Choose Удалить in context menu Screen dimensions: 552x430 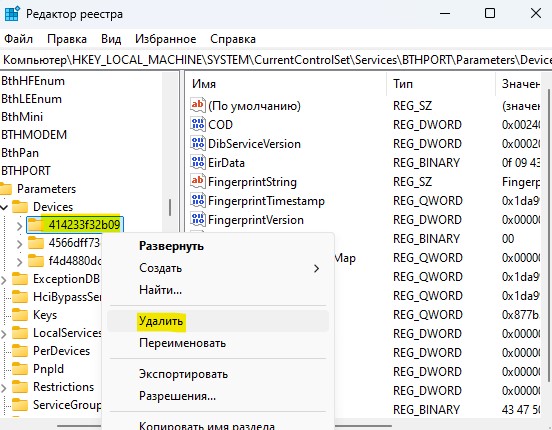pos(218,321)
